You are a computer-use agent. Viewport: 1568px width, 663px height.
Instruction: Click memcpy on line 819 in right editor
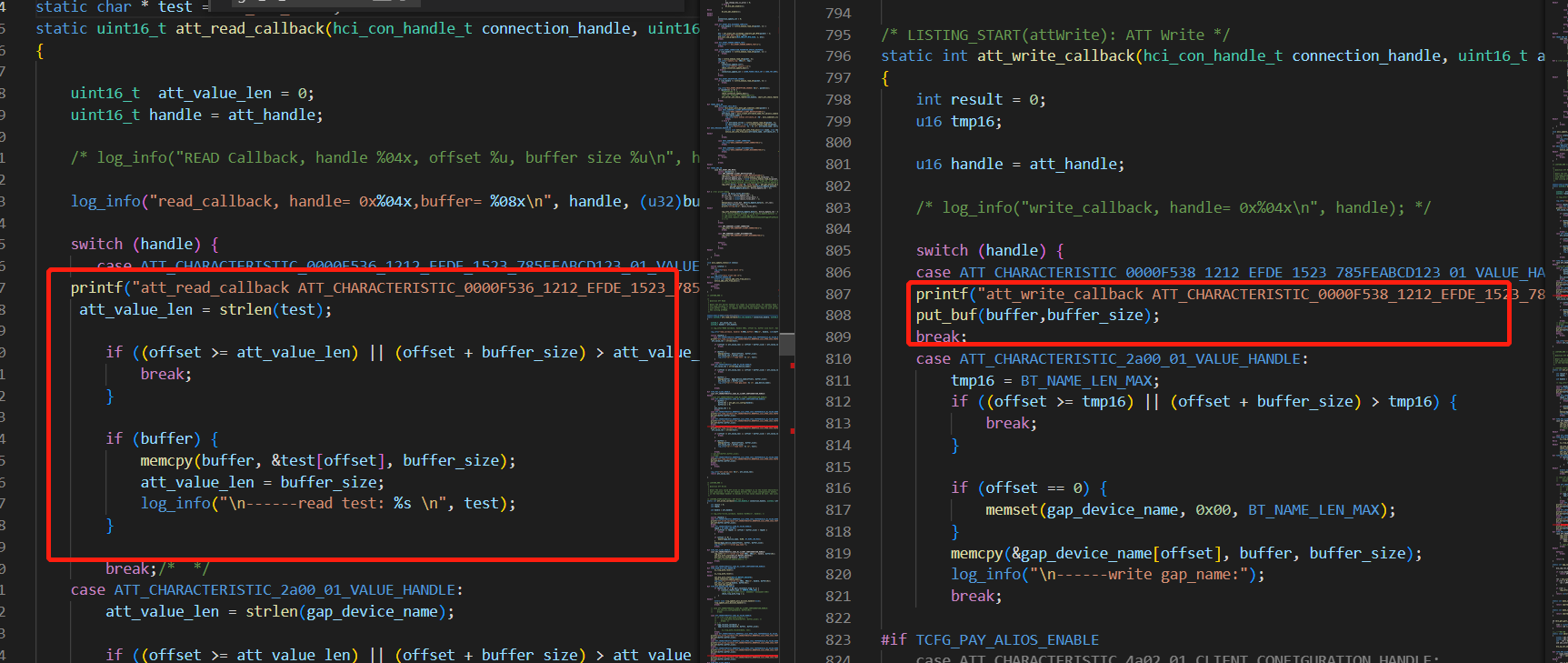[977, 553]
